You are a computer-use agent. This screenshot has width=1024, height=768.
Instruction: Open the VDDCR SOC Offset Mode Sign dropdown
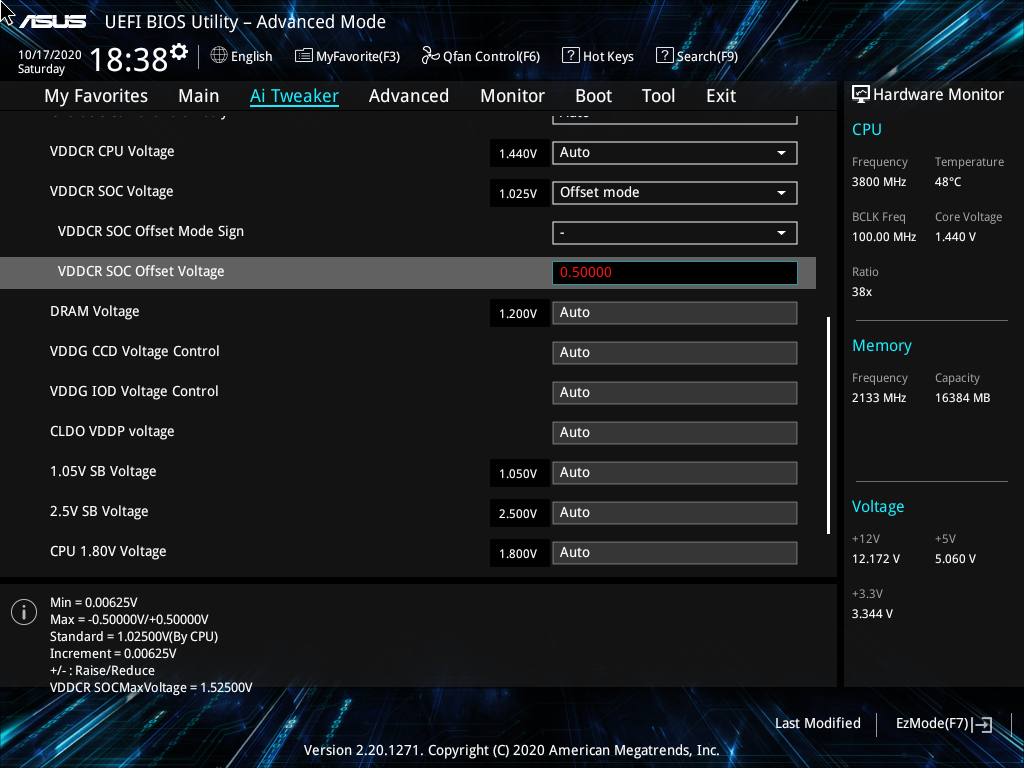click(675, 232)
